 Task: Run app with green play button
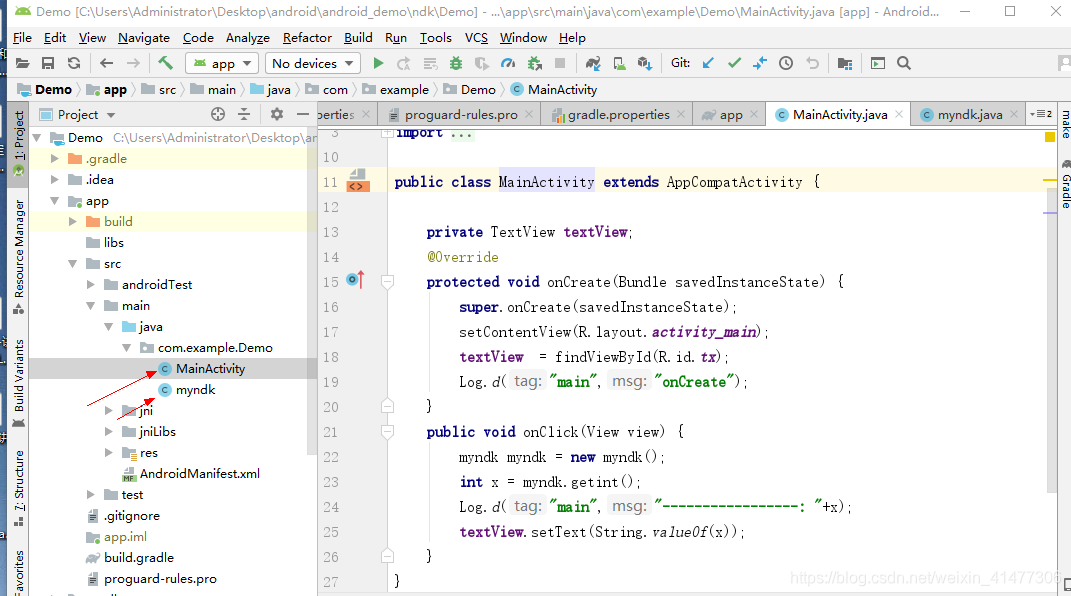(378, 63)
